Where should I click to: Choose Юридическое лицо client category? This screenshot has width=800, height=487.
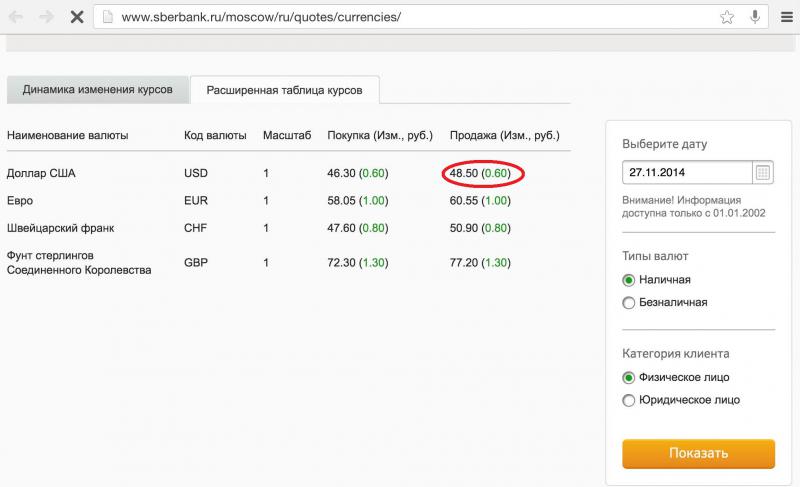[629, 400]
